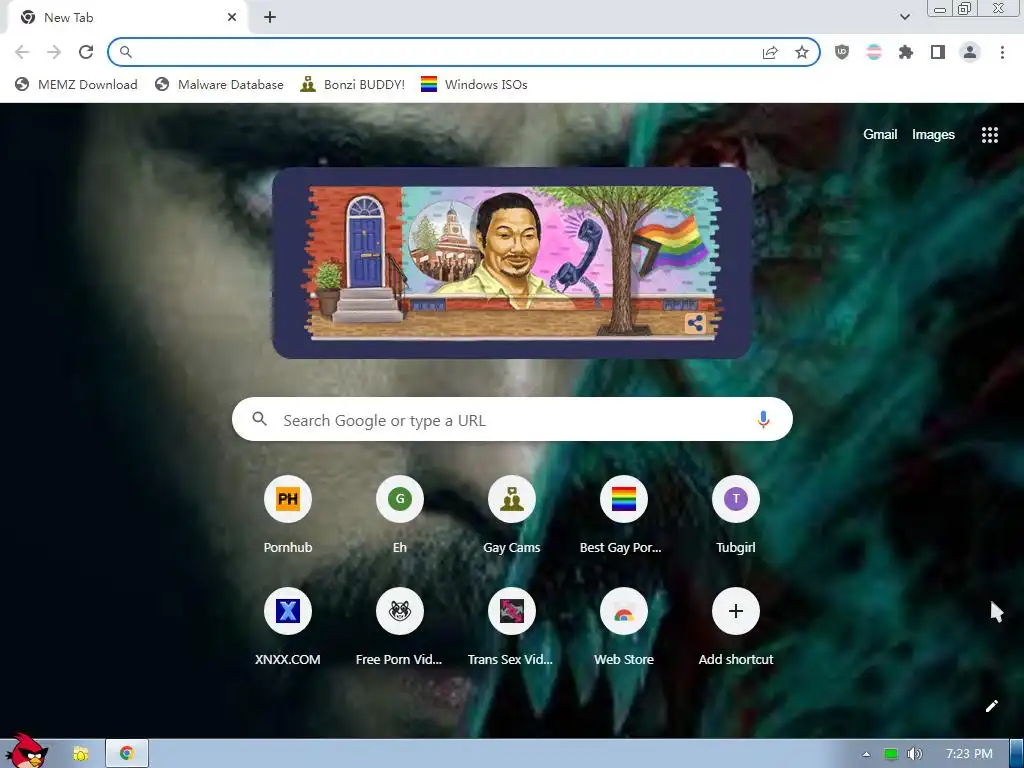Click the back navigation arrow
1024x768 pixels.
[x=22, y=52]
